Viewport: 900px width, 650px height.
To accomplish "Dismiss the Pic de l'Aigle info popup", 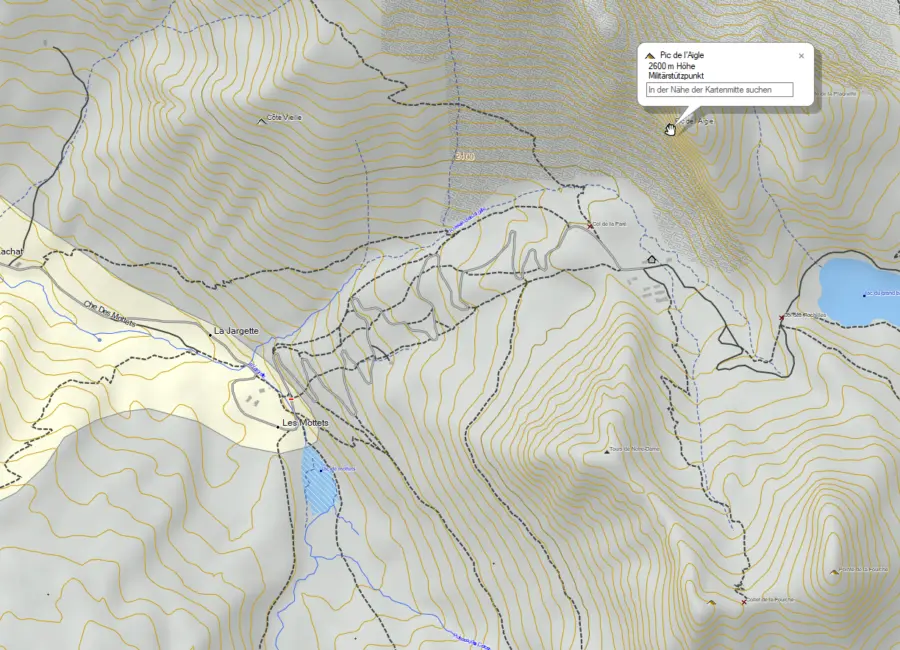I will [802, 56].
